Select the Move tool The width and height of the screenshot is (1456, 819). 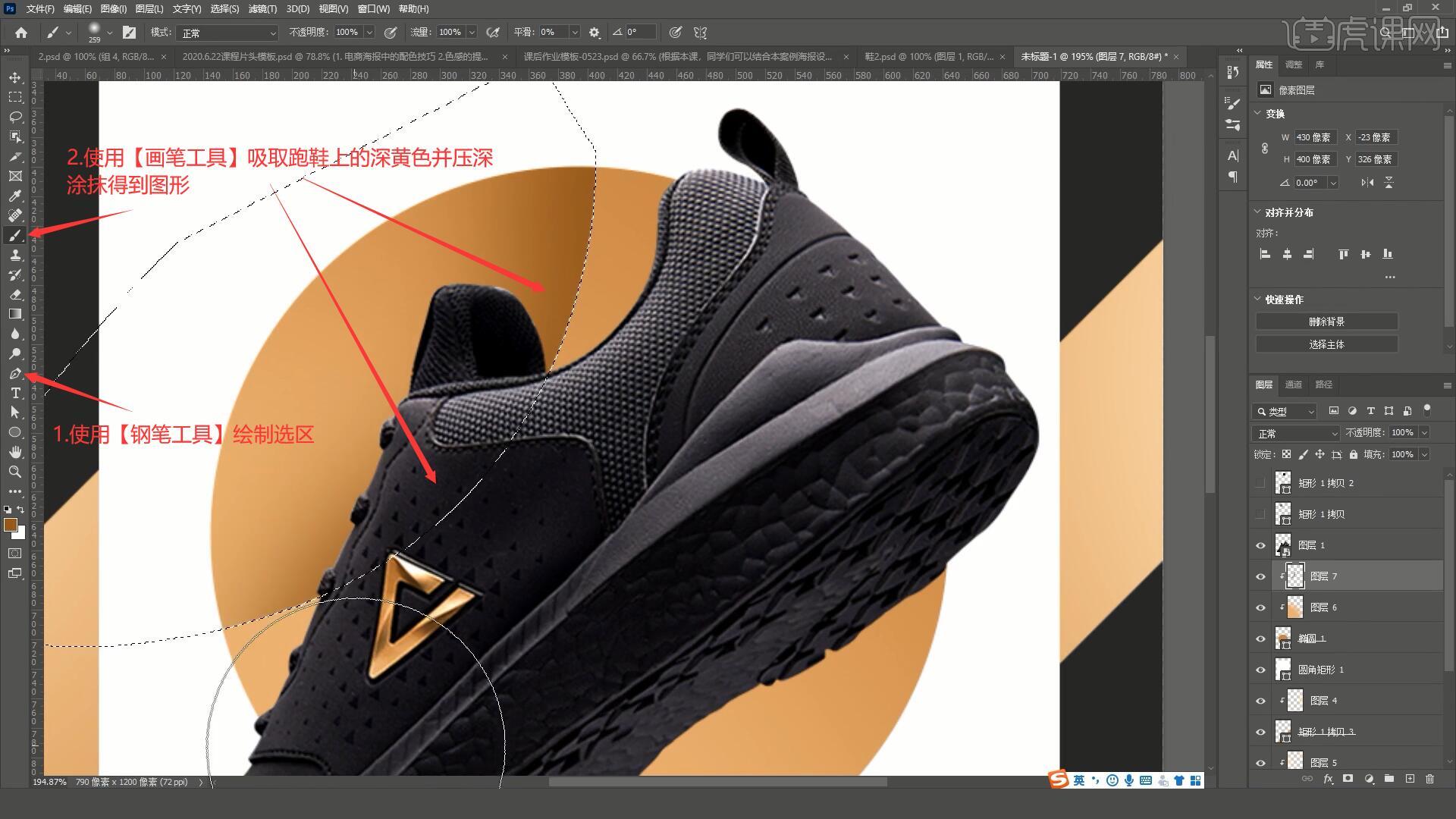[x=15, y=77]
